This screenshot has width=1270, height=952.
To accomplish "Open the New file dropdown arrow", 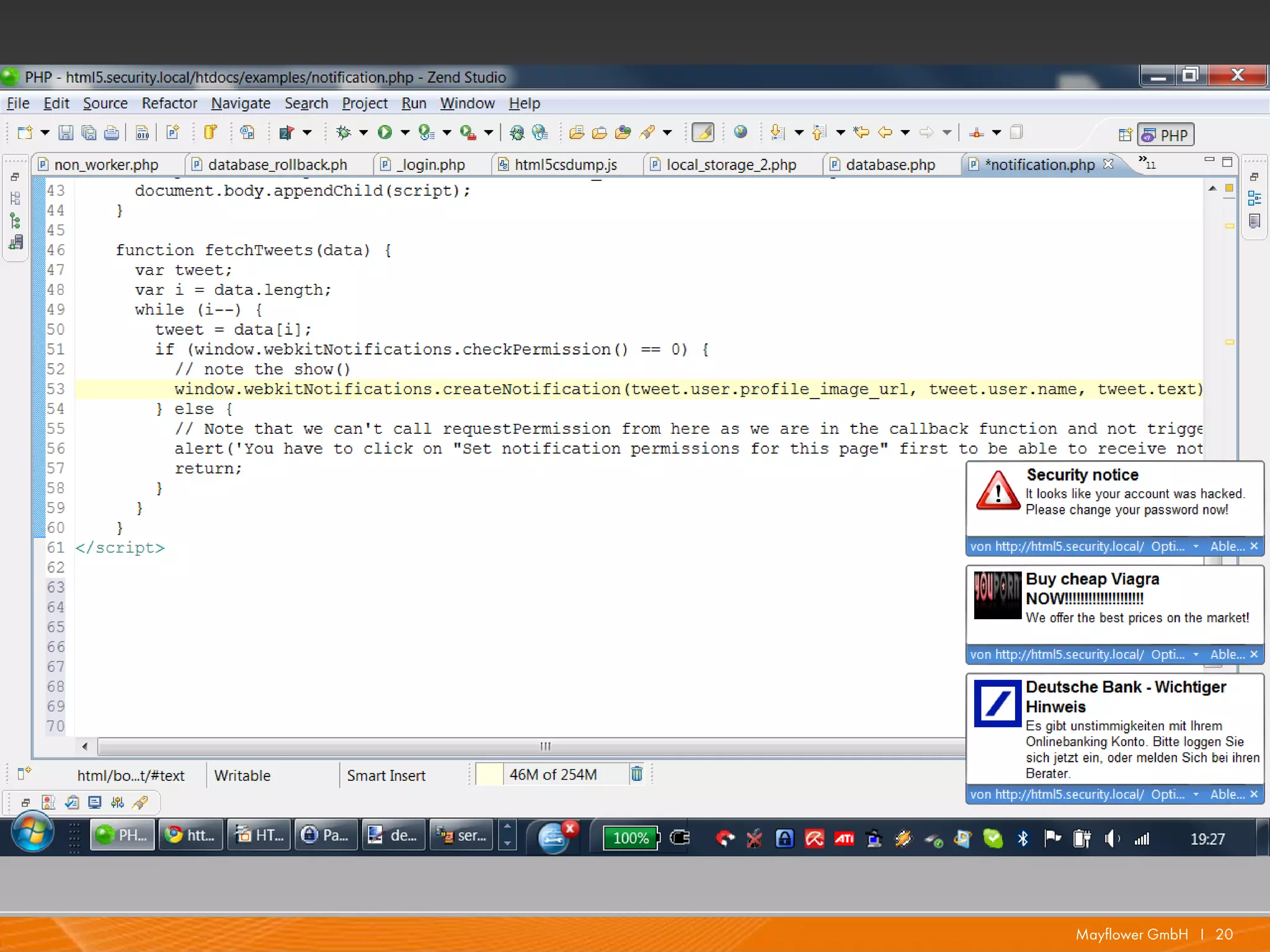I will [45, 133].
